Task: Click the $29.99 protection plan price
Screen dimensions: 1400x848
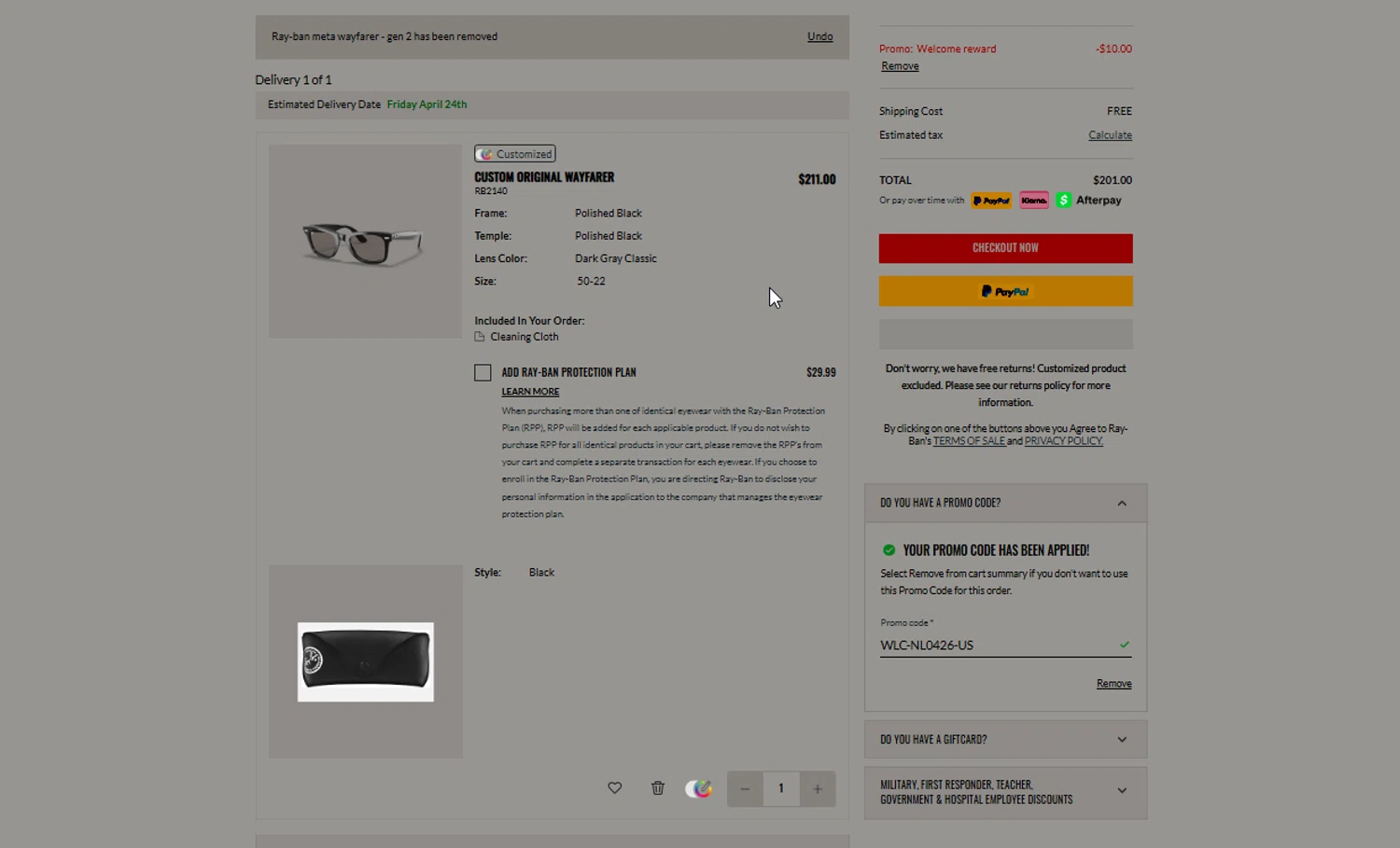Action: click(821, 372)
